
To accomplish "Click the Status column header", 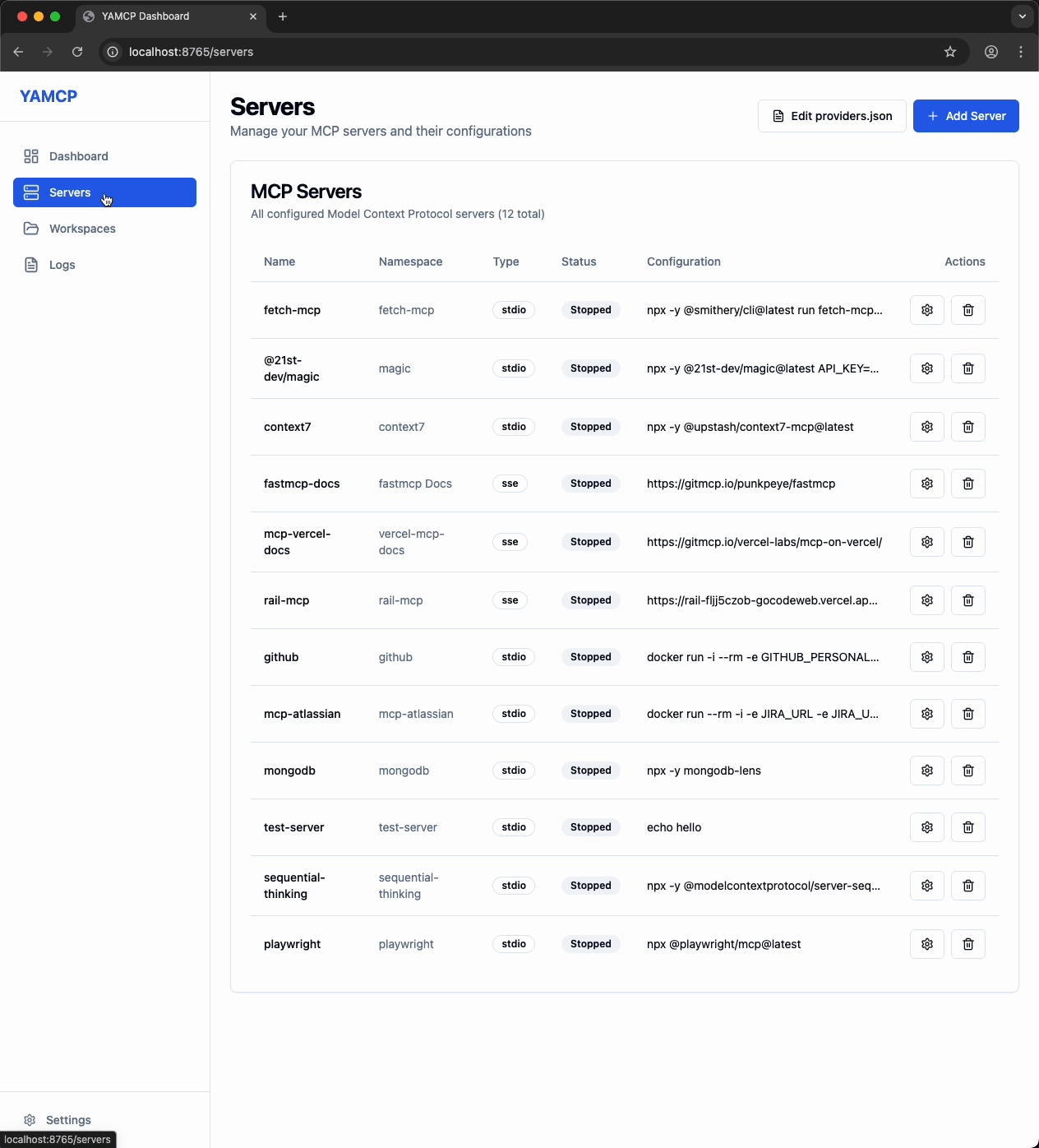I will tap(579, 262).
